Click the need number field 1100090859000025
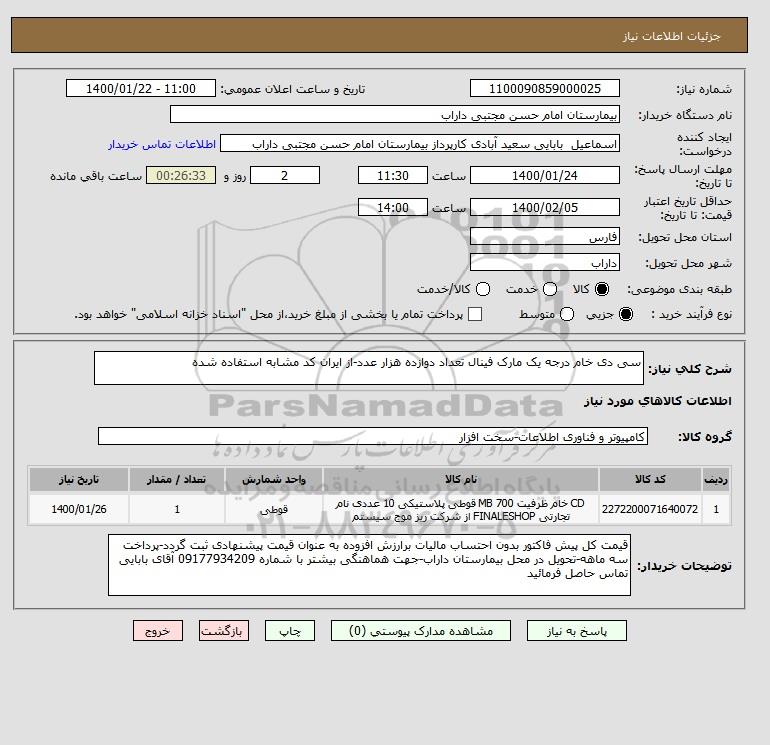 (545, 89)
